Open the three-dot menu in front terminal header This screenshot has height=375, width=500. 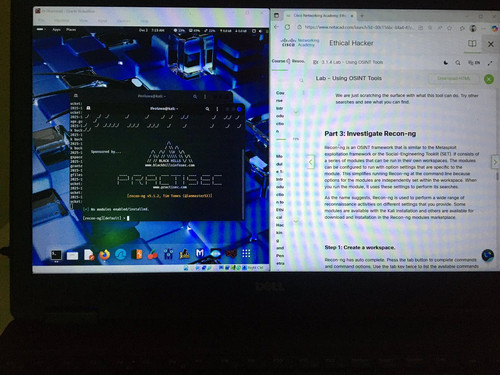[217, 109]
